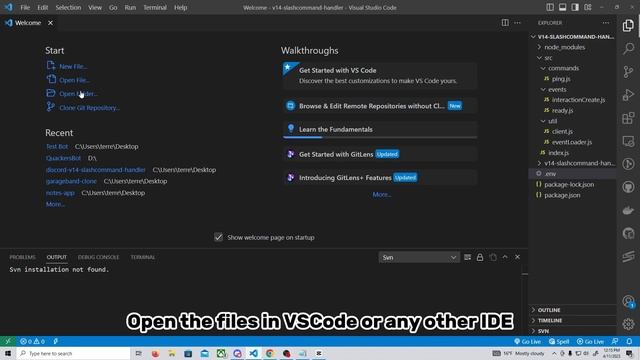Image resolution: width=640 pixels, height=360 pixels.
Task: Toggle the primary side bar layout
Action: [x=550, y=7]
